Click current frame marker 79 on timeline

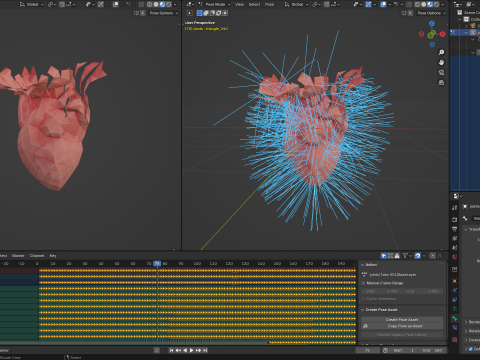157,264
